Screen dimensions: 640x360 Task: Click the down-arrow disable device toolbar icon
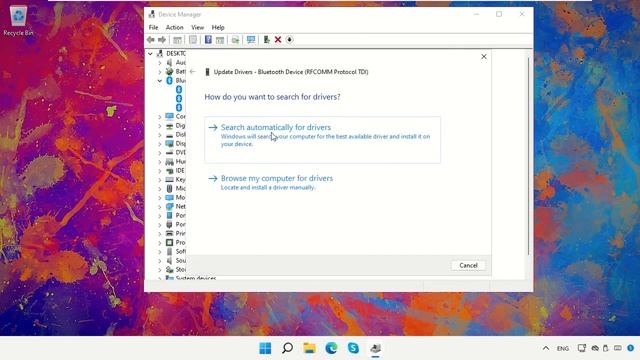click(x=289, y=40)
